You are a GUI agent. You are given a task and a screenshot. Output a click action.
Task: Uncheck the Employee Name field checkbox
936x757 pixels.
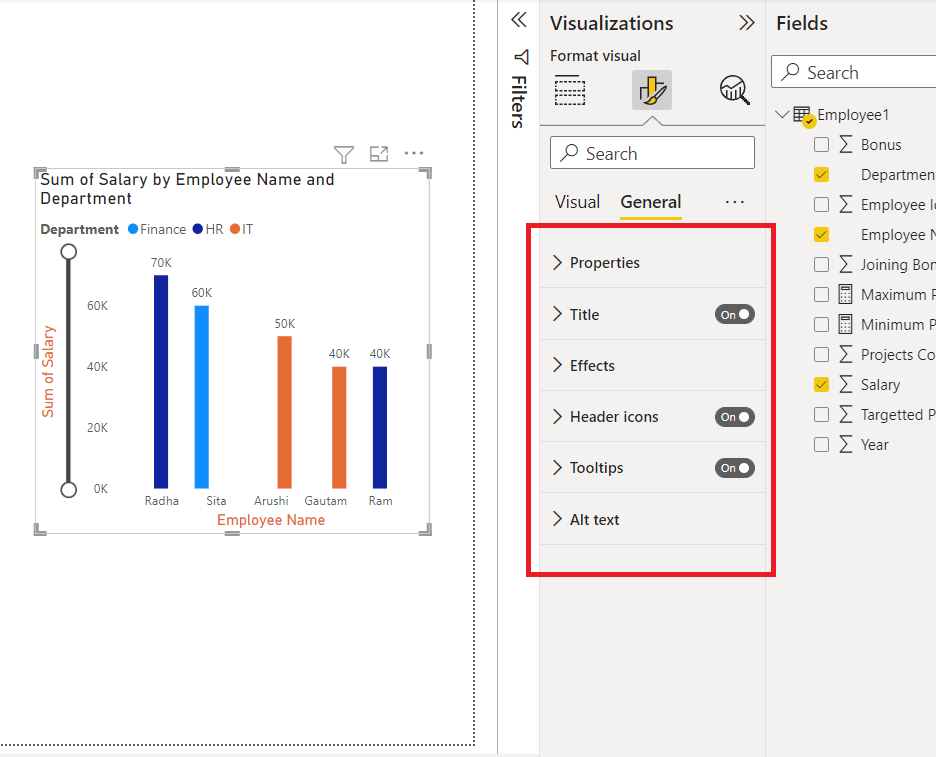click(821, 235)
